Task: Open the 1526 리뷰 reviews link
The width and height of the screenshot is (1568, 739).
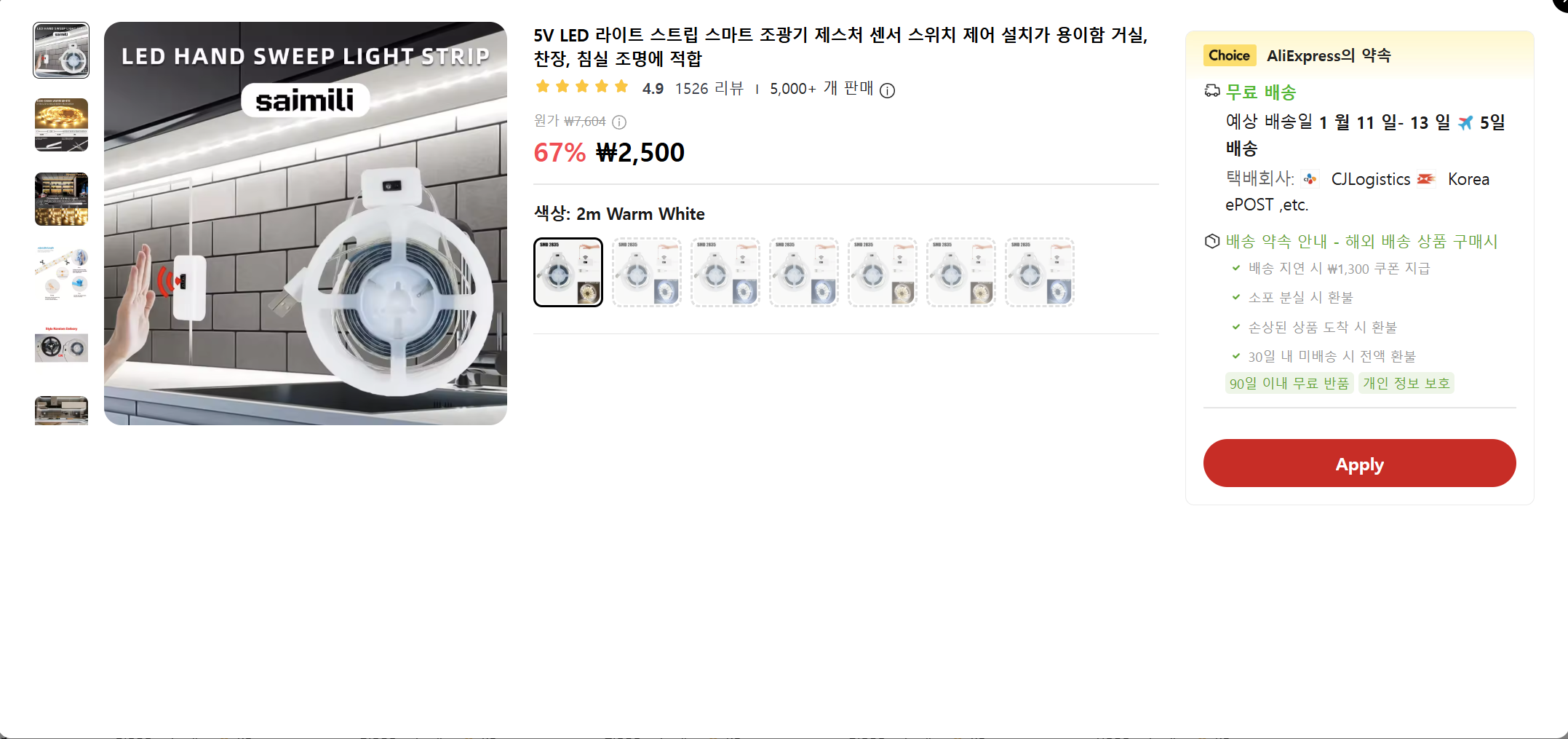Action: (709, 89)
